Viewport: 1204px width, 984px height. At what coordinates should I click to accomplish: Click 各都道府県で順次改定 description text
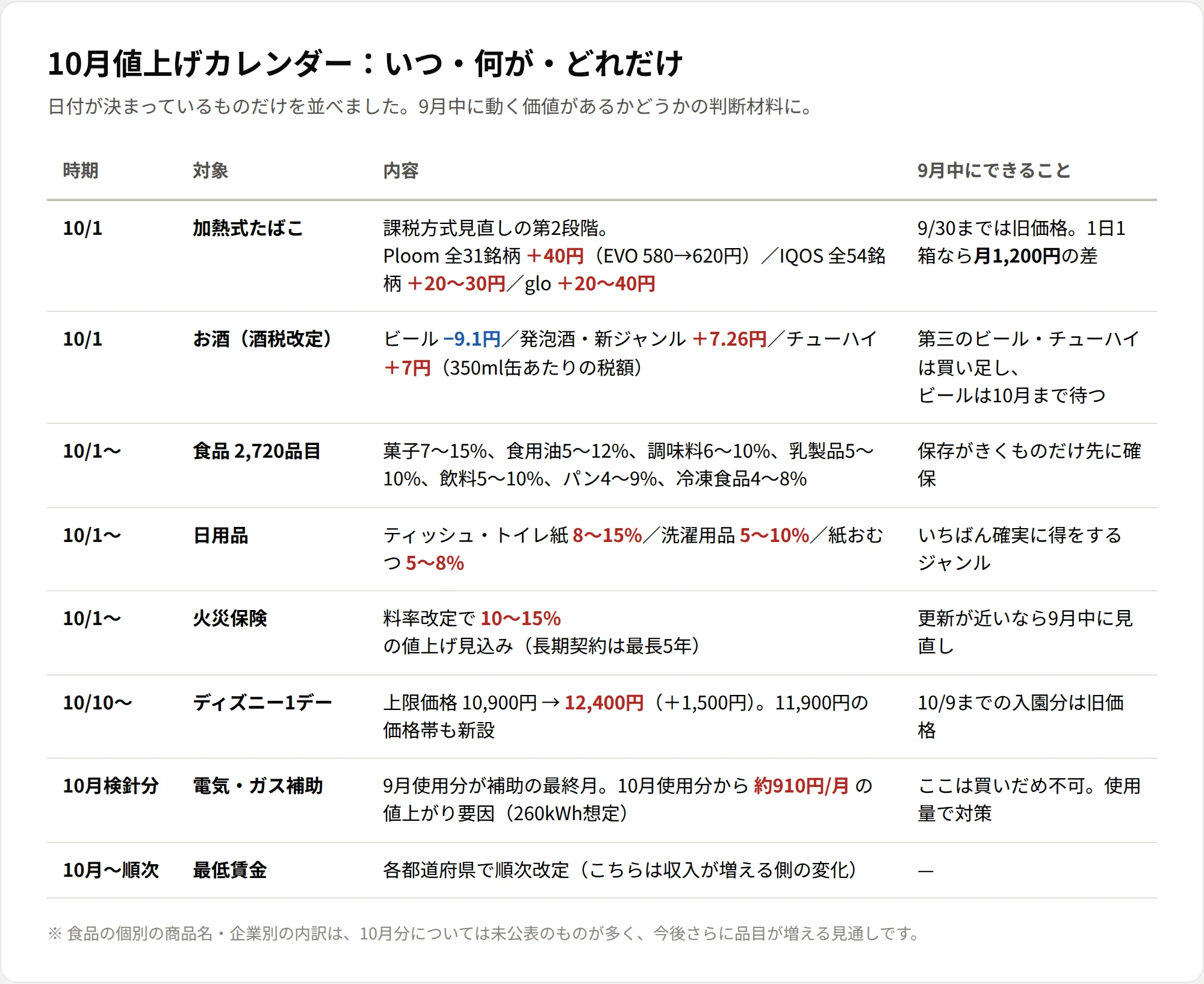(620, 870)
